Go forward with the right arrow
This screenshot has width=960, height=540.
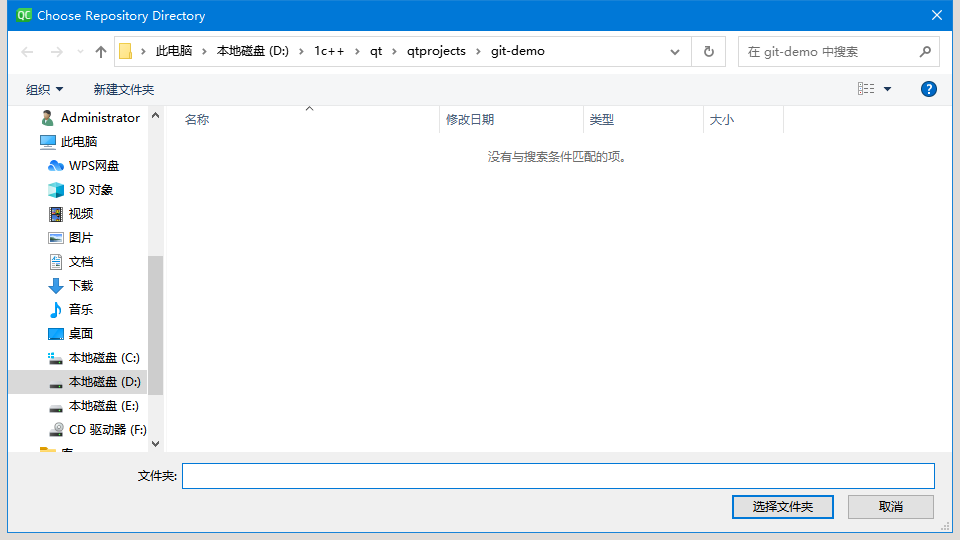point(56,52)
